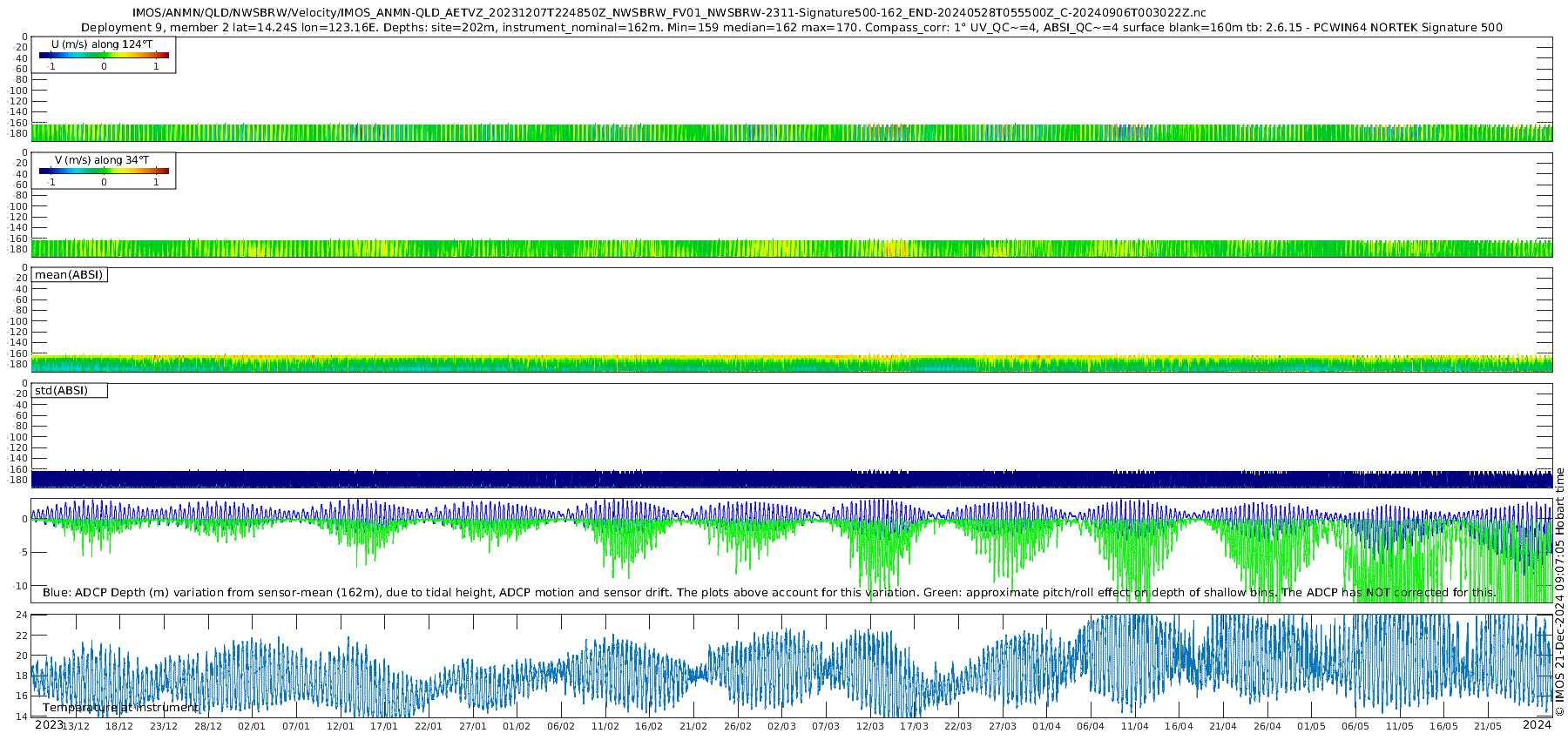Click the Deployment 9 metadata line
Screen dimensions: 1568x740
792,28
